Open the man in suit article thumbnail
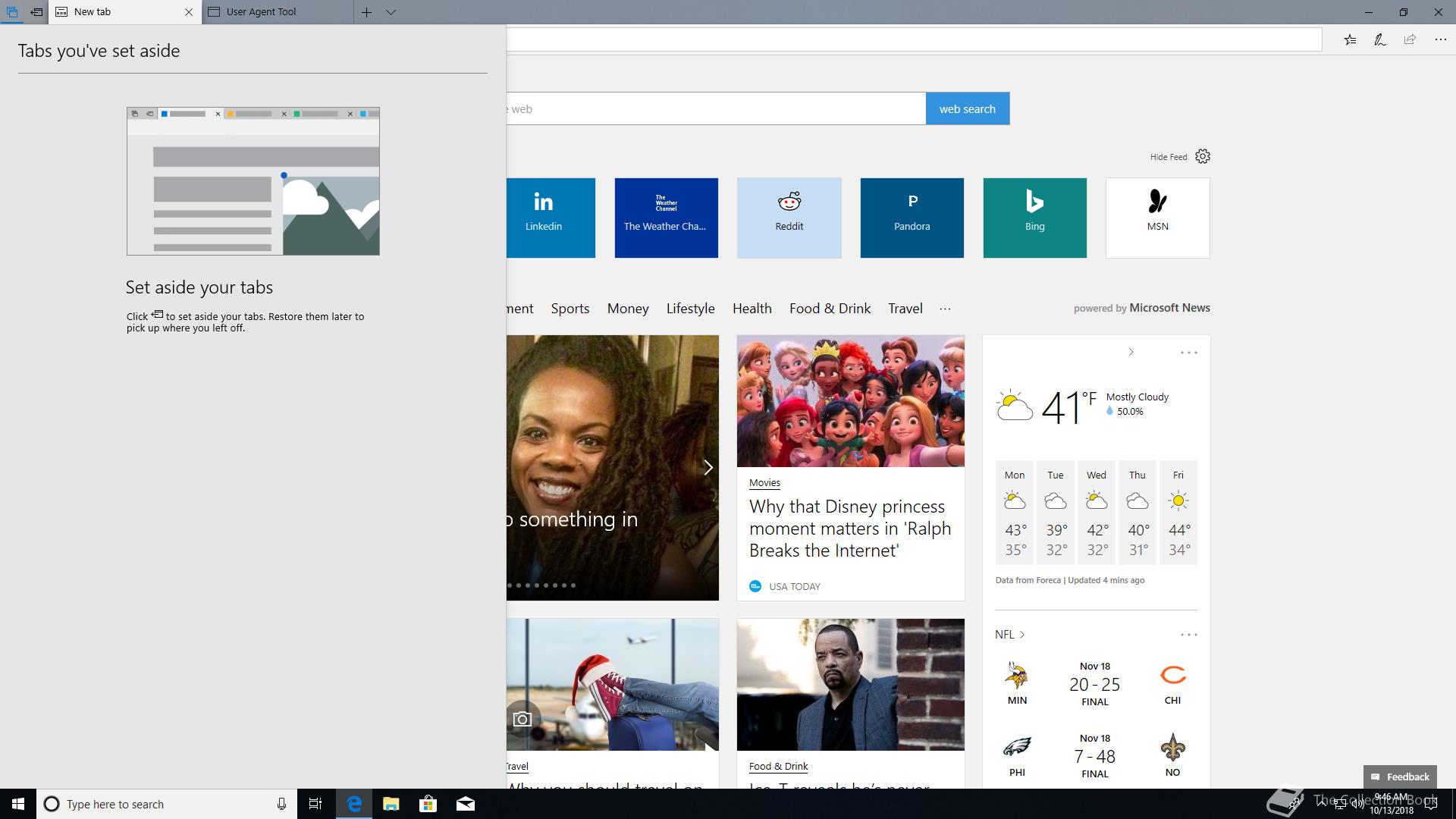This screenshot has width=1456, height=819. 850,685
